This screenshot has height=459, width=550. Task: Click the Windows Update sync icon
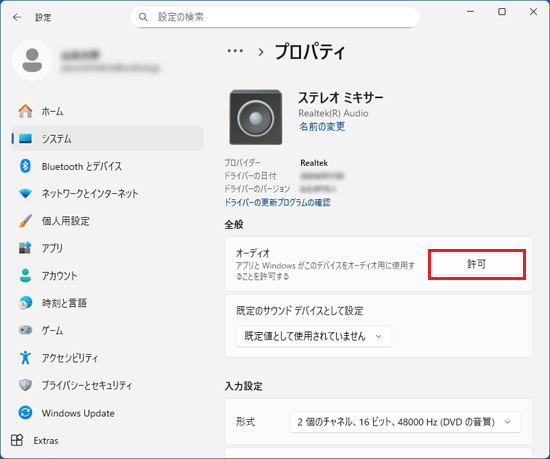coord(25,412)
